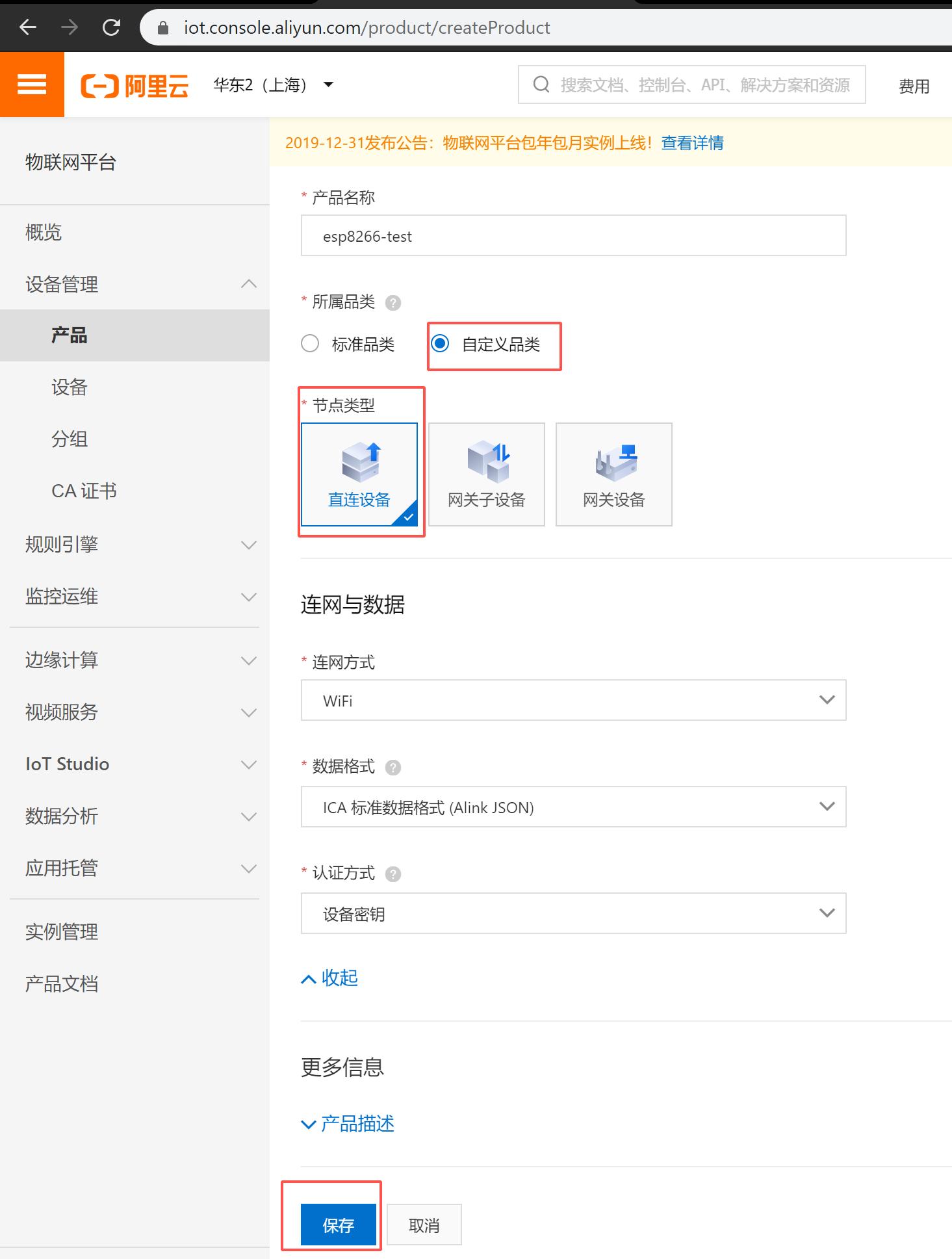Screen dimensions: 952x1259
Task: Open the 查看详情 announcement link
Action: (x=692, y=143)
